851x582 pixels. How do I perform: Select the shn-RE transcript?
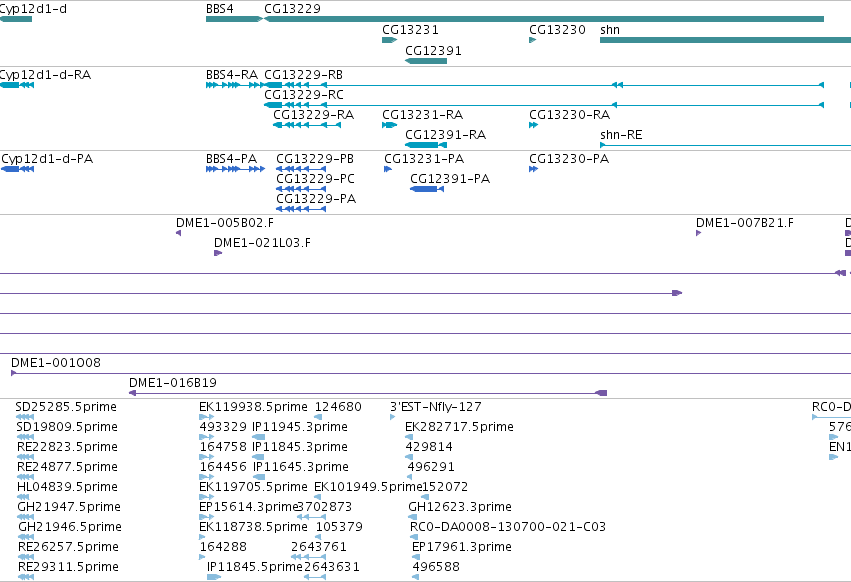[726, 145]
